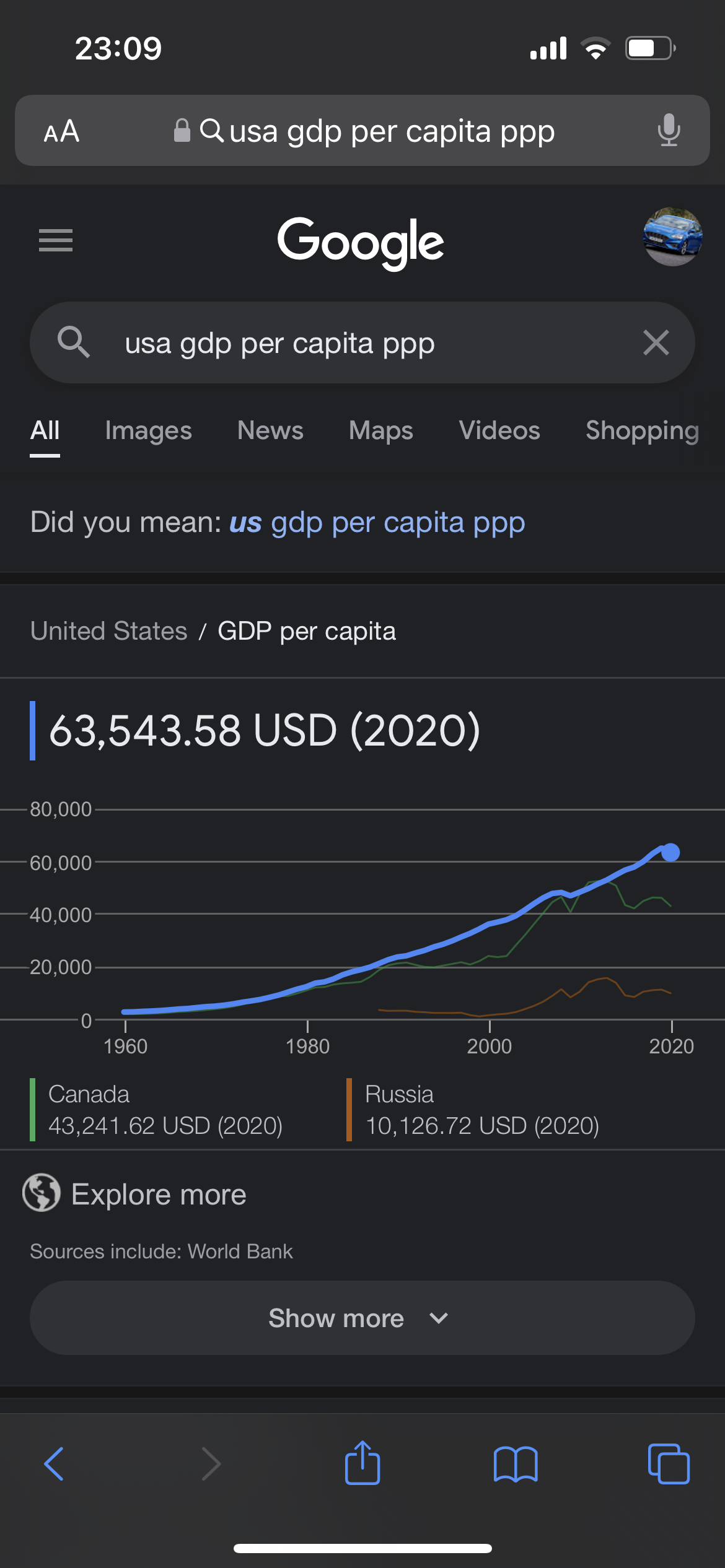Select the Canada comparison entry
725x1568 pixels.
pyautogui.click(x=156, y=1110)
